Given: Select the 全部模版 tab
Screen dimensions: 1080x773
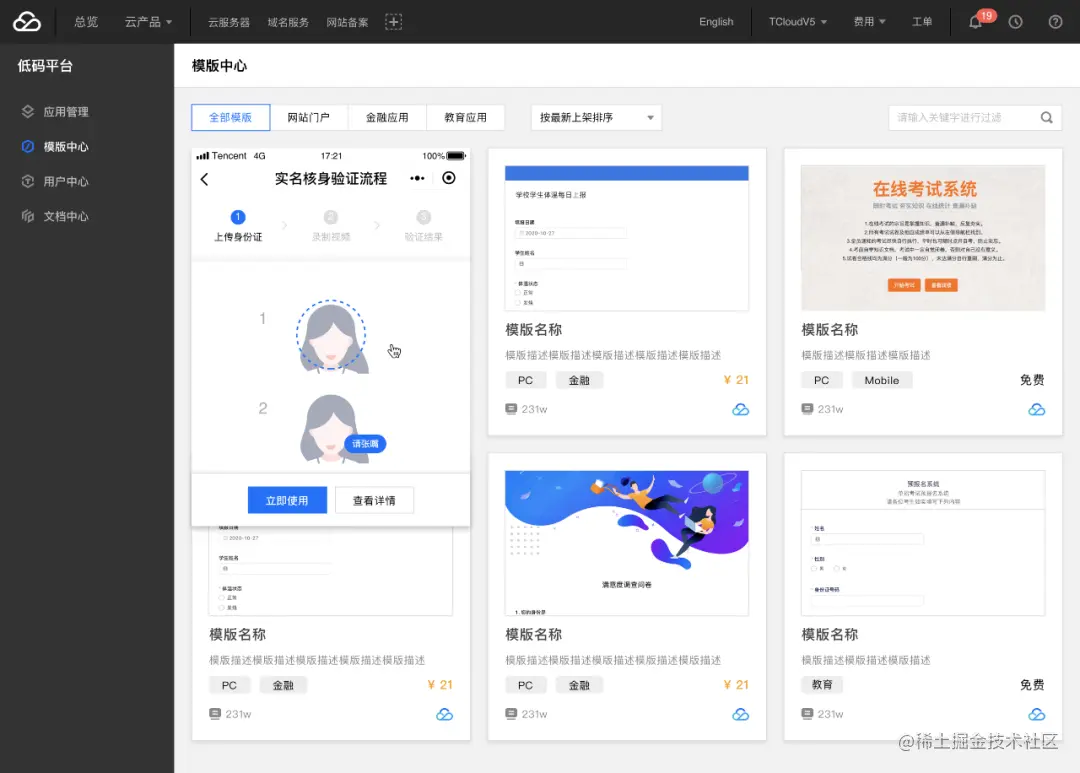Looking at the screenshot, I should (231, 118).
